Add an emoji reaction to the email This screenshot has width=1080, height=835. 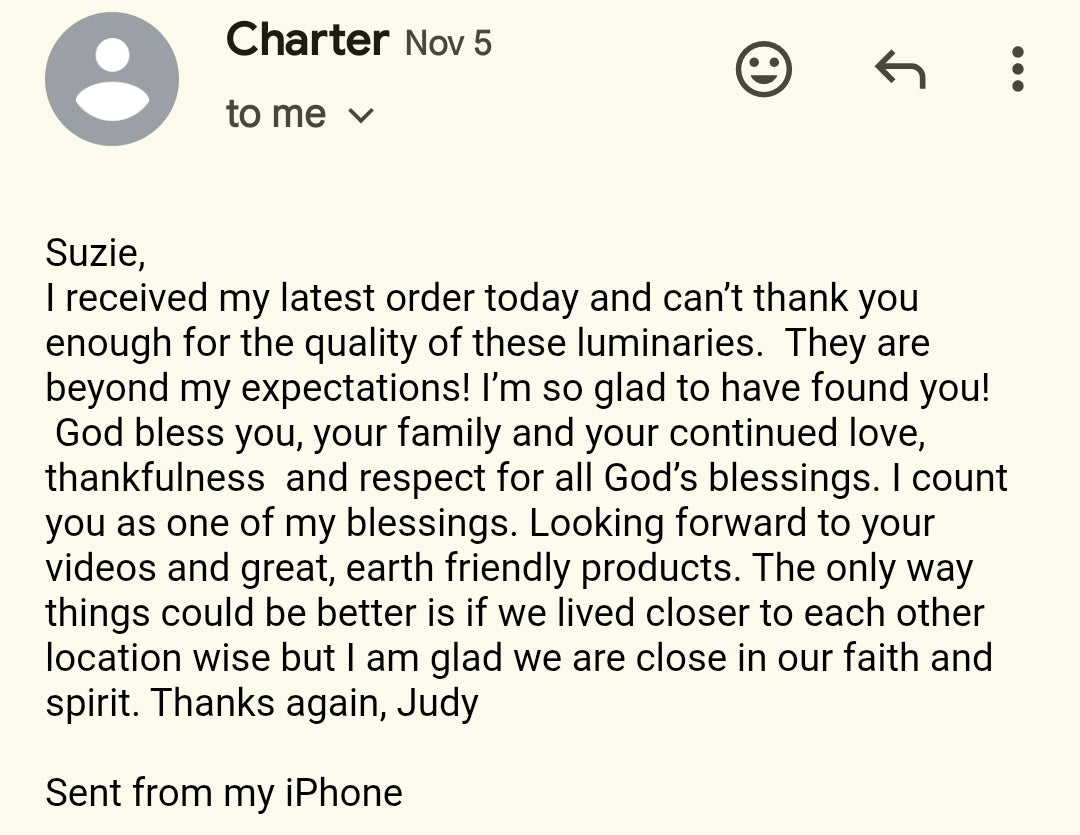[x=764, y=70]
